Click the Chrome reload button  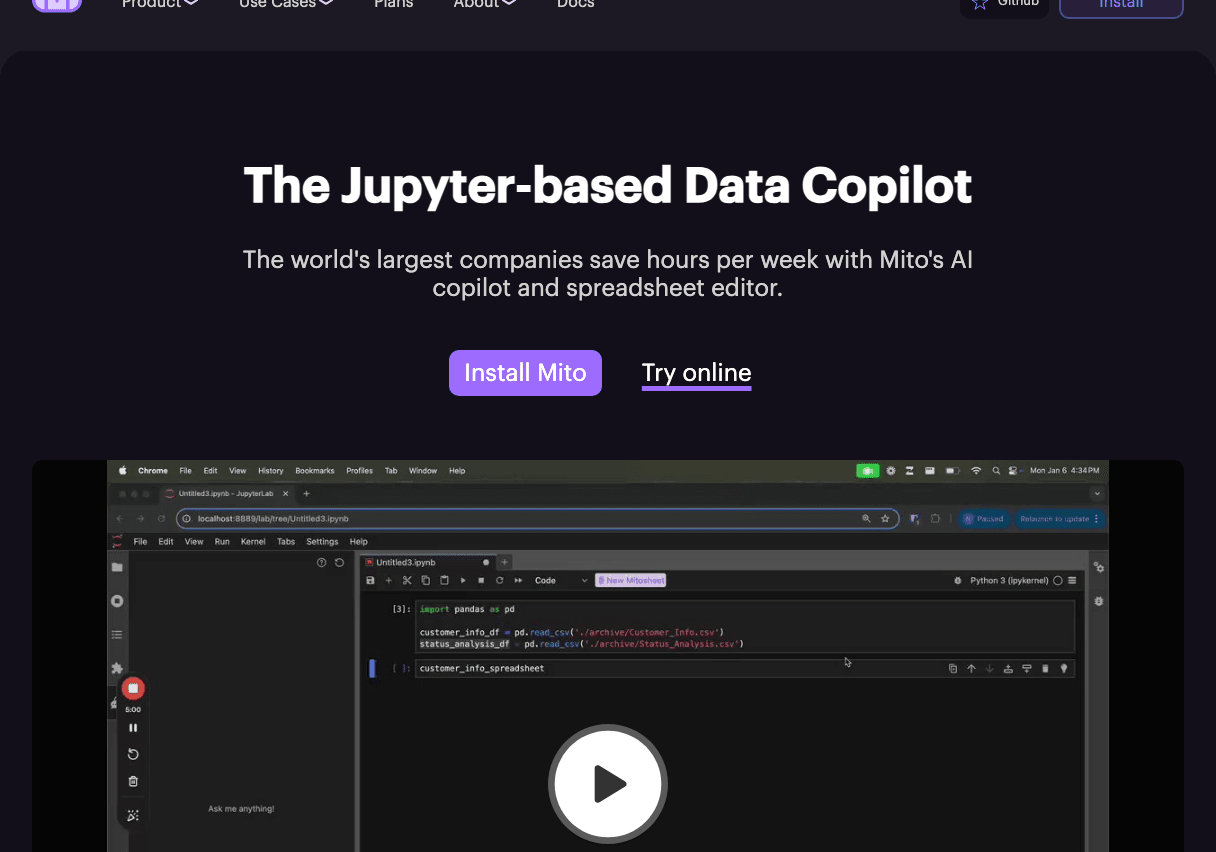tap(162, 519)
